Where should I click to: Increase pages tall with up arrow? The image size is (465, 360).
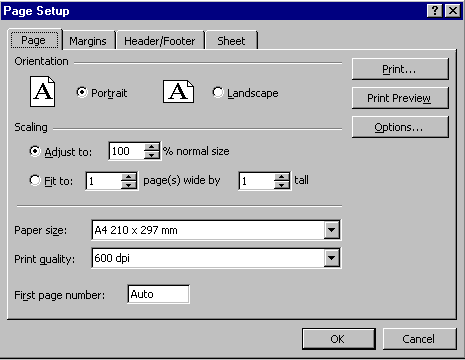(x=282, y=177)
